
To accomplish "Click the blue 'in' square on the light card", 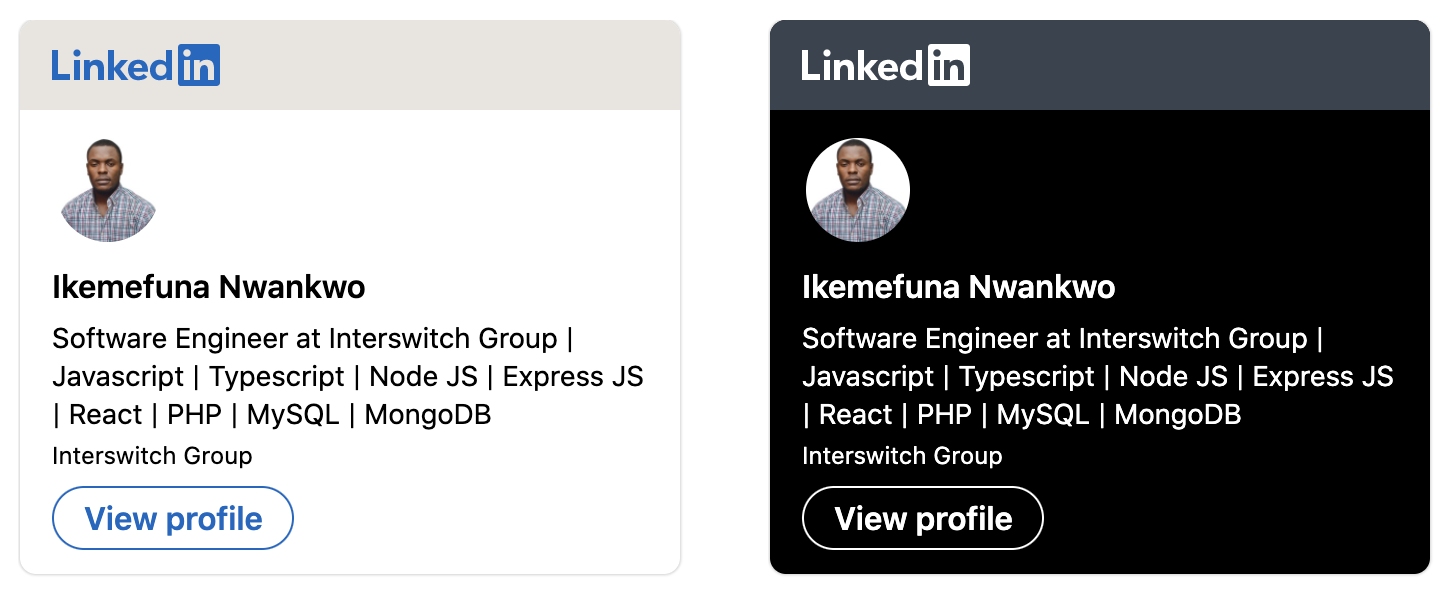I will [199, 65].
